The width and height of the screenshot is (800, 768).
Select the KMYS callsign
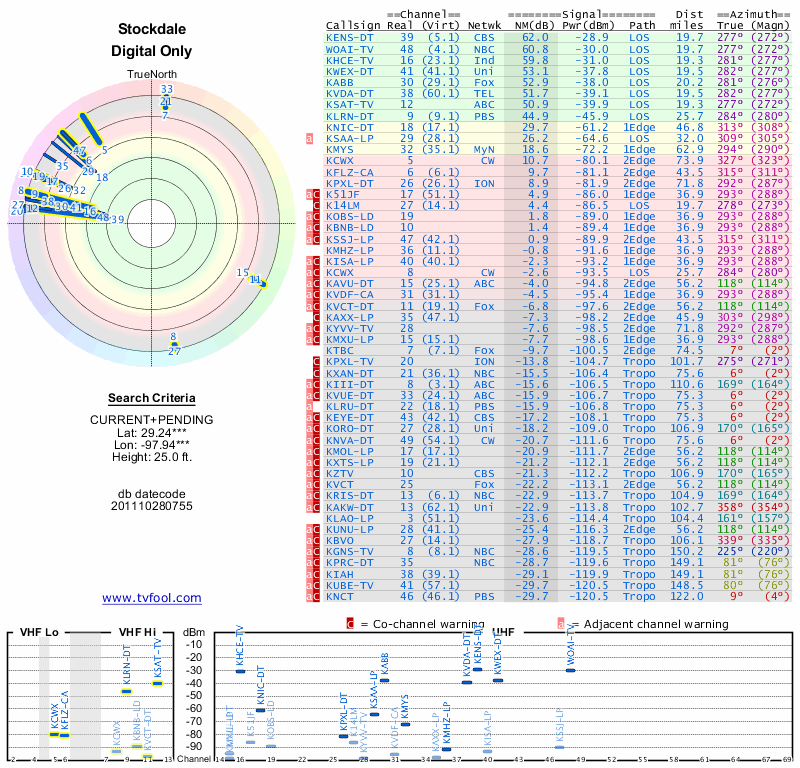(340, 150)
